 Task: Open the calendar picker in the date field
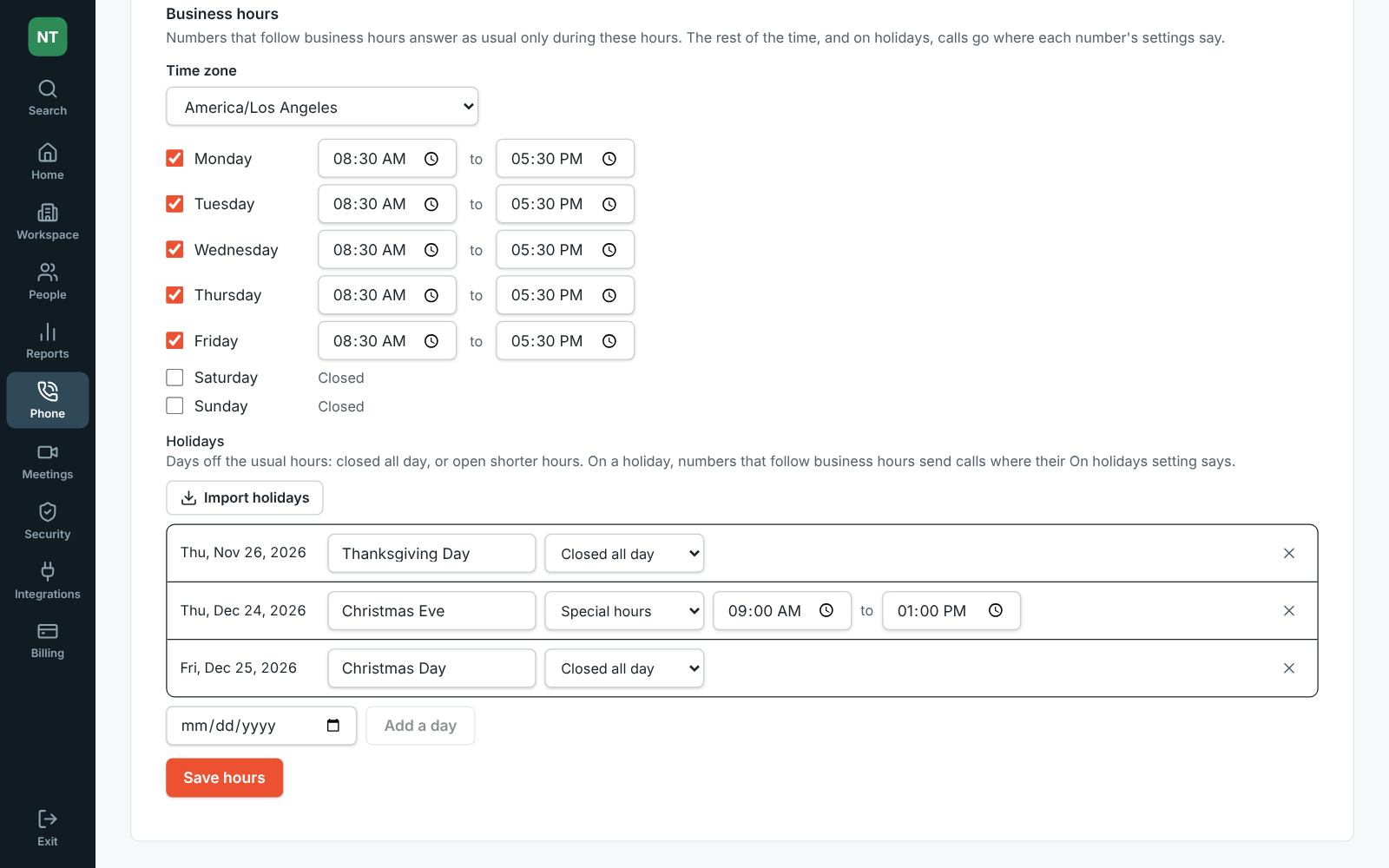(x=333, y=726)
